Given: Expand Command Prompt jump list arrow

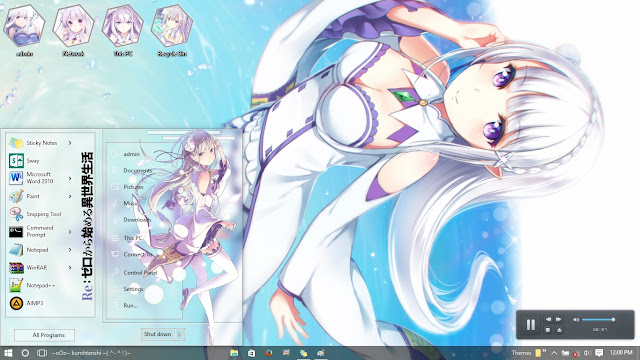Looking at the screenshot, I should coord(70,232).
